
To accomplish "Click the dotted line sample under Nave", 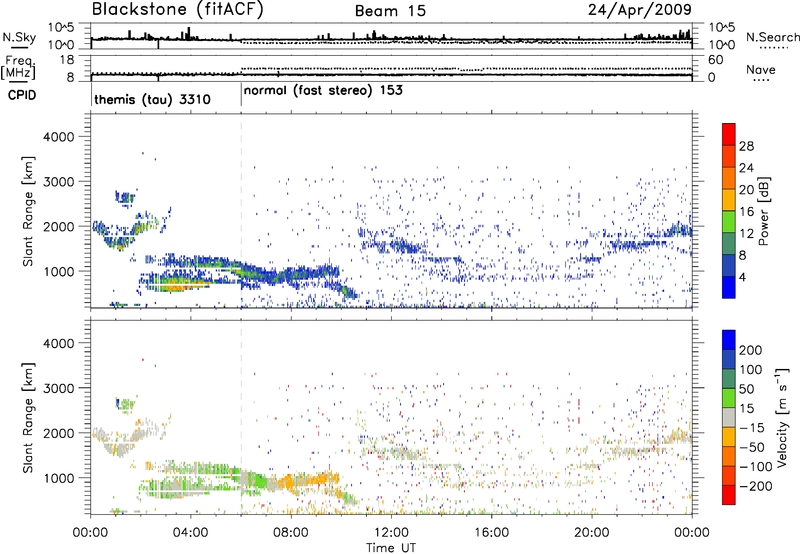I will [762, 80].
